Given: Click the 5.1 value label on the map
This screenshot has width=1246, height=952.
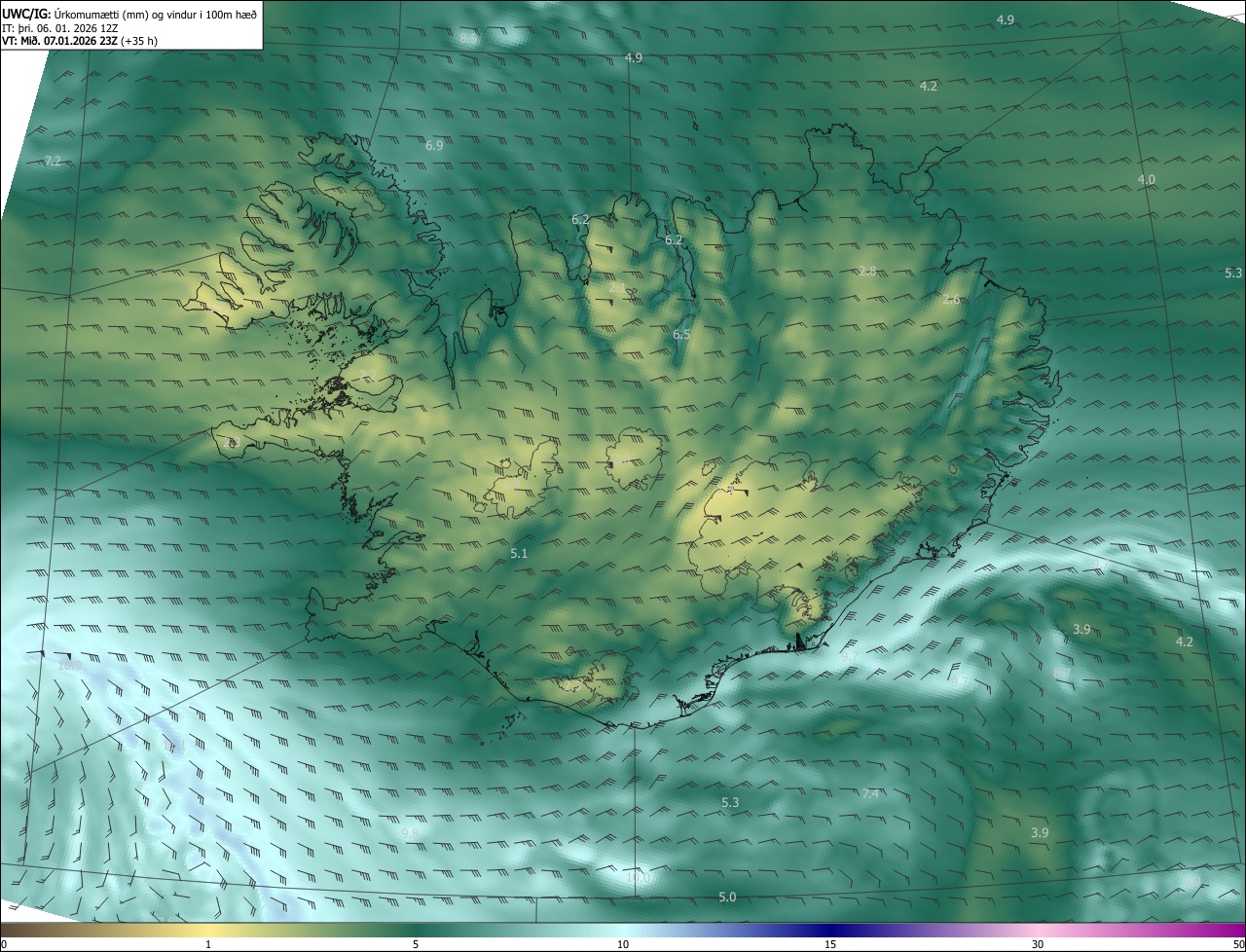Looking at the screenshot, I should click(519, 553).
